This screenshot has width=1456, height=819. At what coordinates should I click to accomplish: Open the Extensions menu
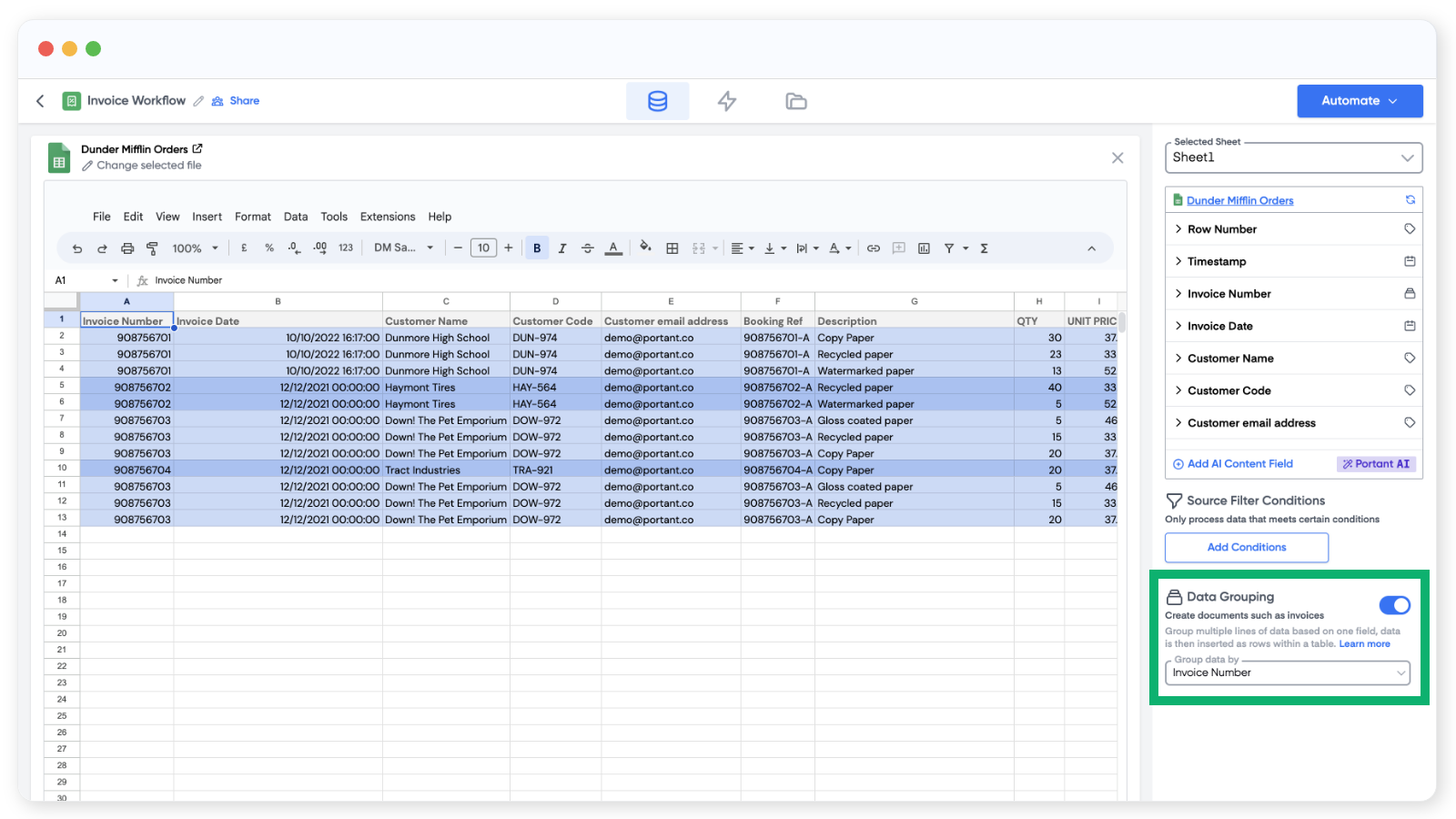click(388, 217)
